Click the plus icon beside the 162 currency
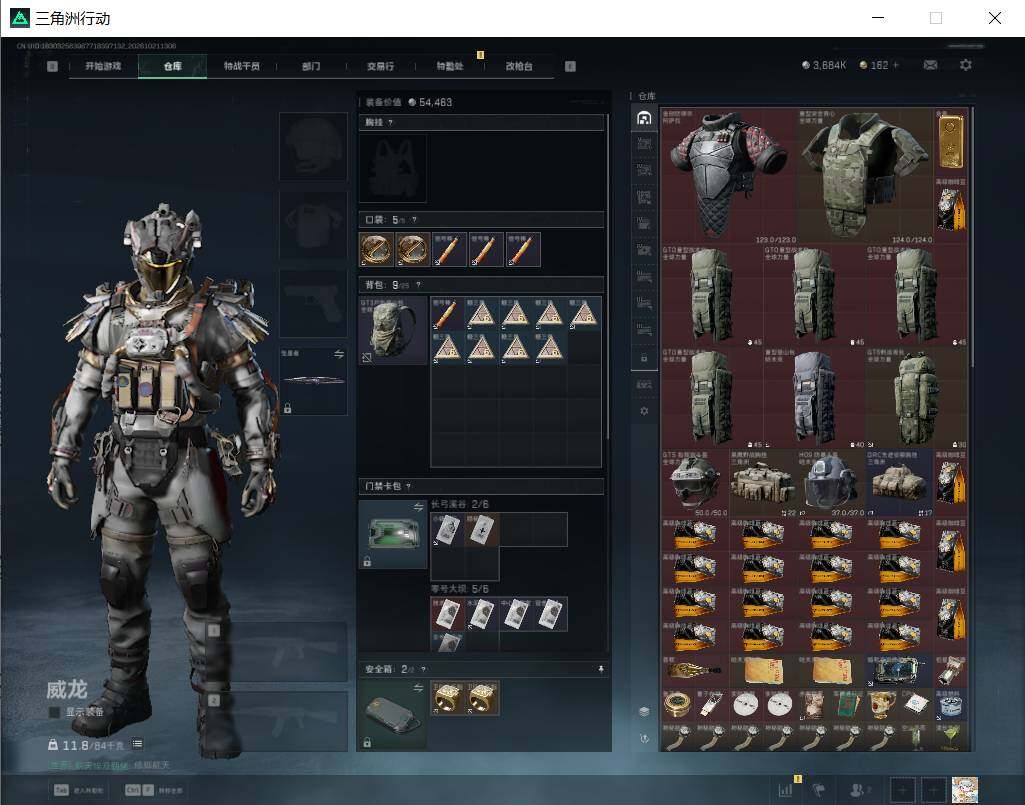This screenshot has width=1025, height=805. pyautogui.click(x=896, y=65)
